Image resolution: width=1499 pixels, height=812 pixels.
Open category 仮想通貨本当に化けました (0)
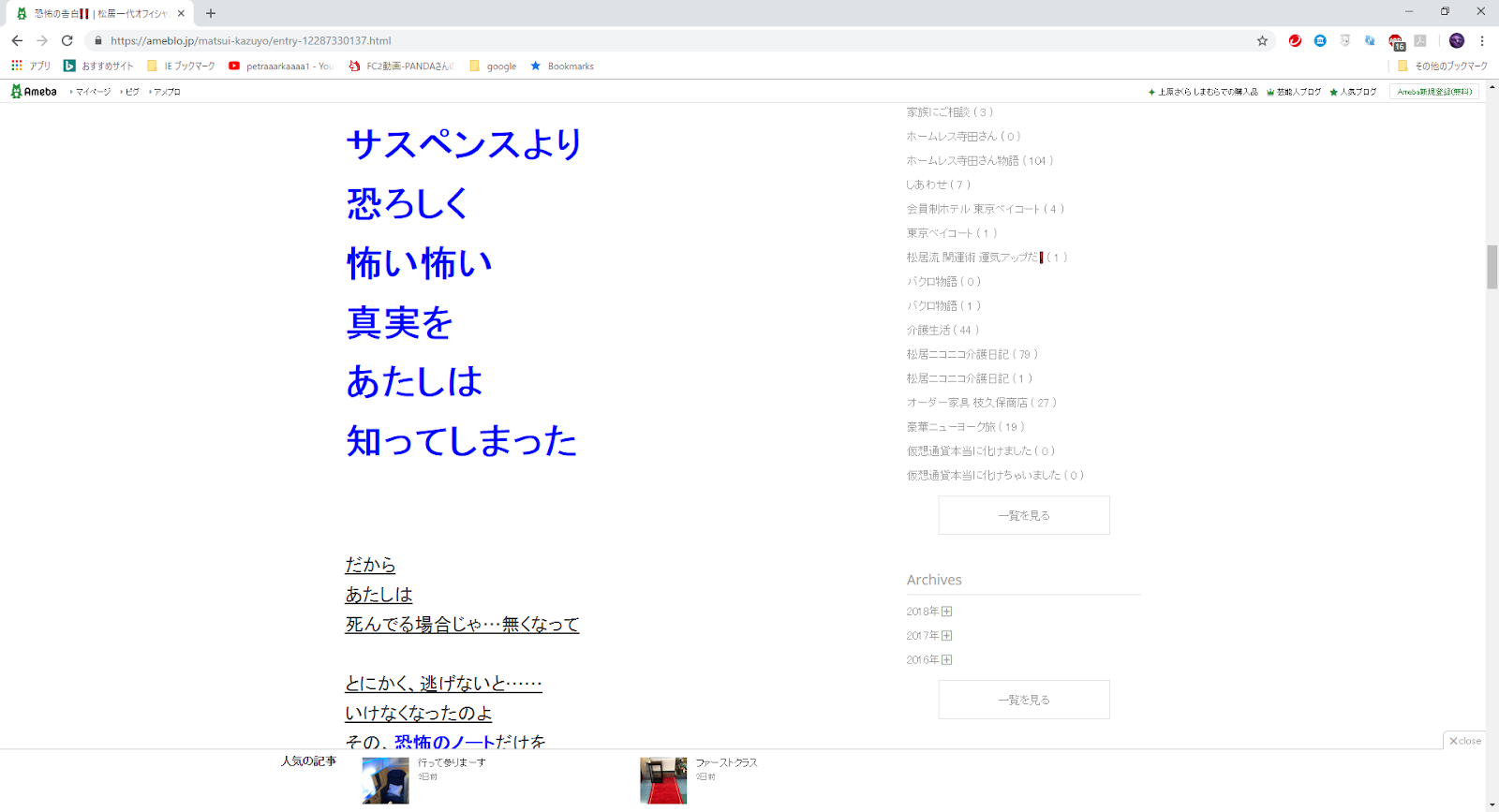pyautogui.click(x=981, y=451)
